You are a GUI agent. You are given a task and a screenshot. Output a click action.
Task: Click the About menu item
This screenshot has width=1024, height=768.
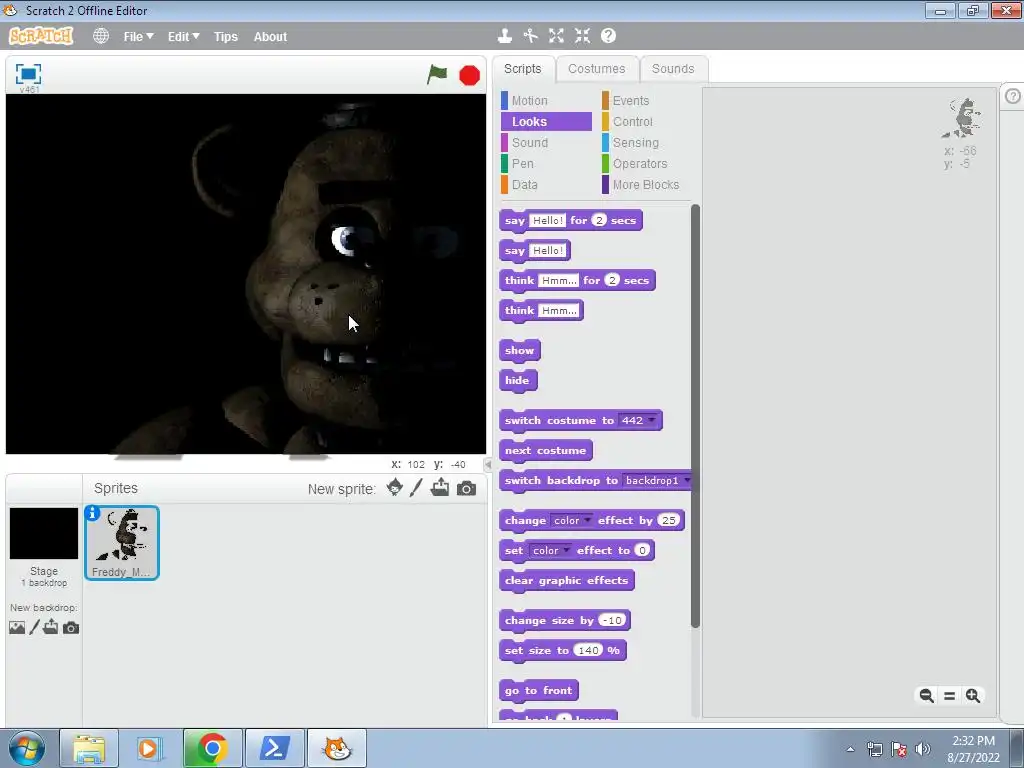270,37
